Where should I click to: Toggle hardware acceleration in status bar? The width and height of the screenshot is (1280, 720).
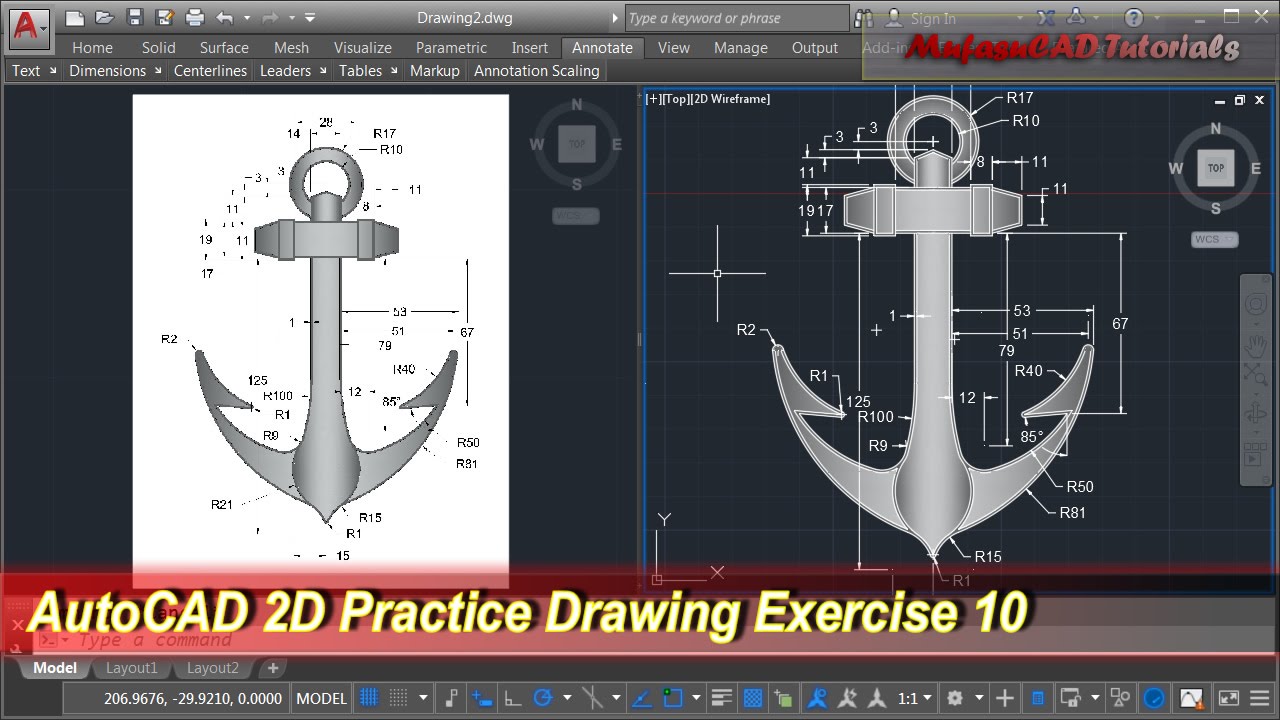click(1153, 697)
